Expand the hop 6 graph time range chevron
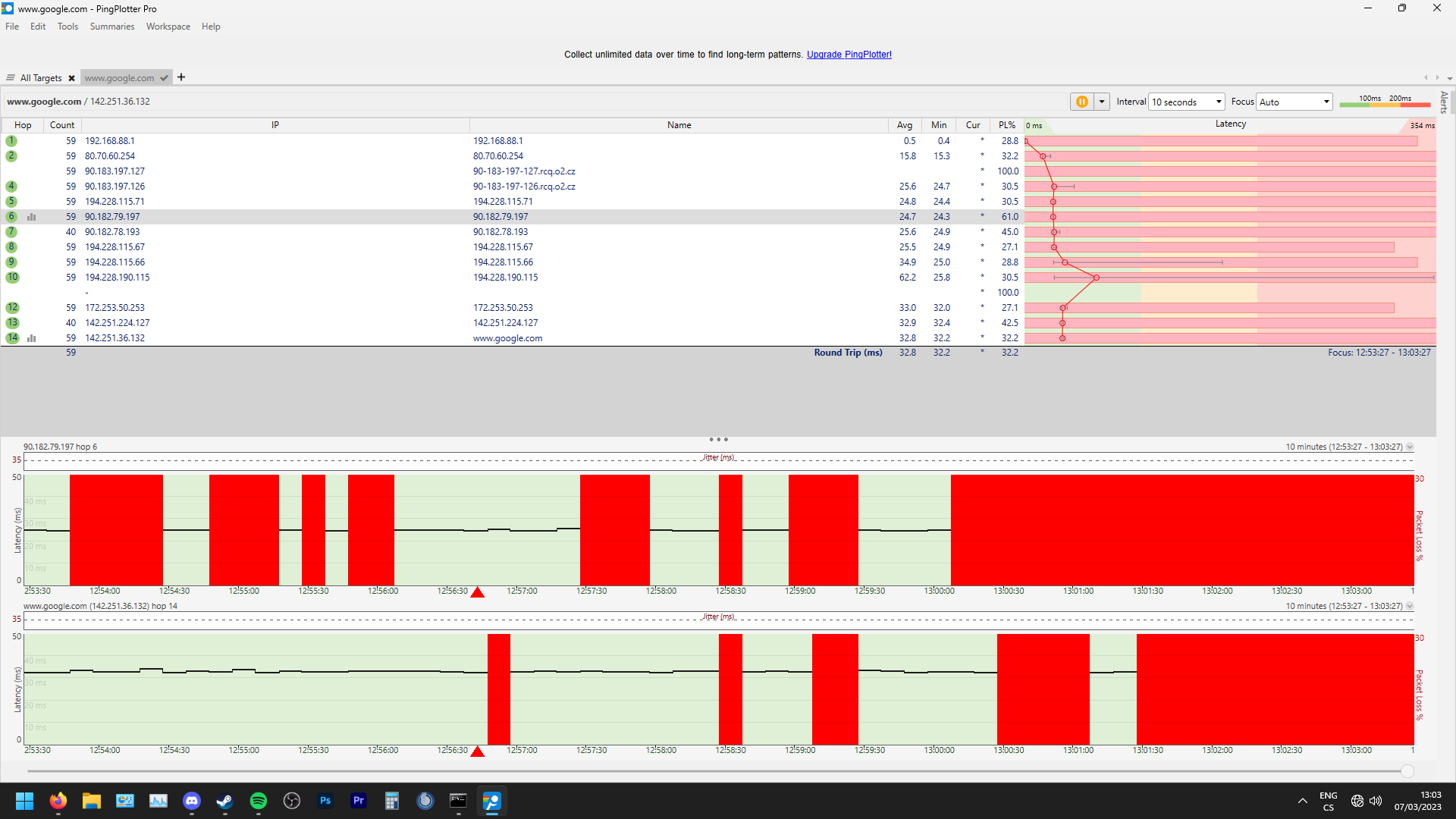 [1410, 447]
